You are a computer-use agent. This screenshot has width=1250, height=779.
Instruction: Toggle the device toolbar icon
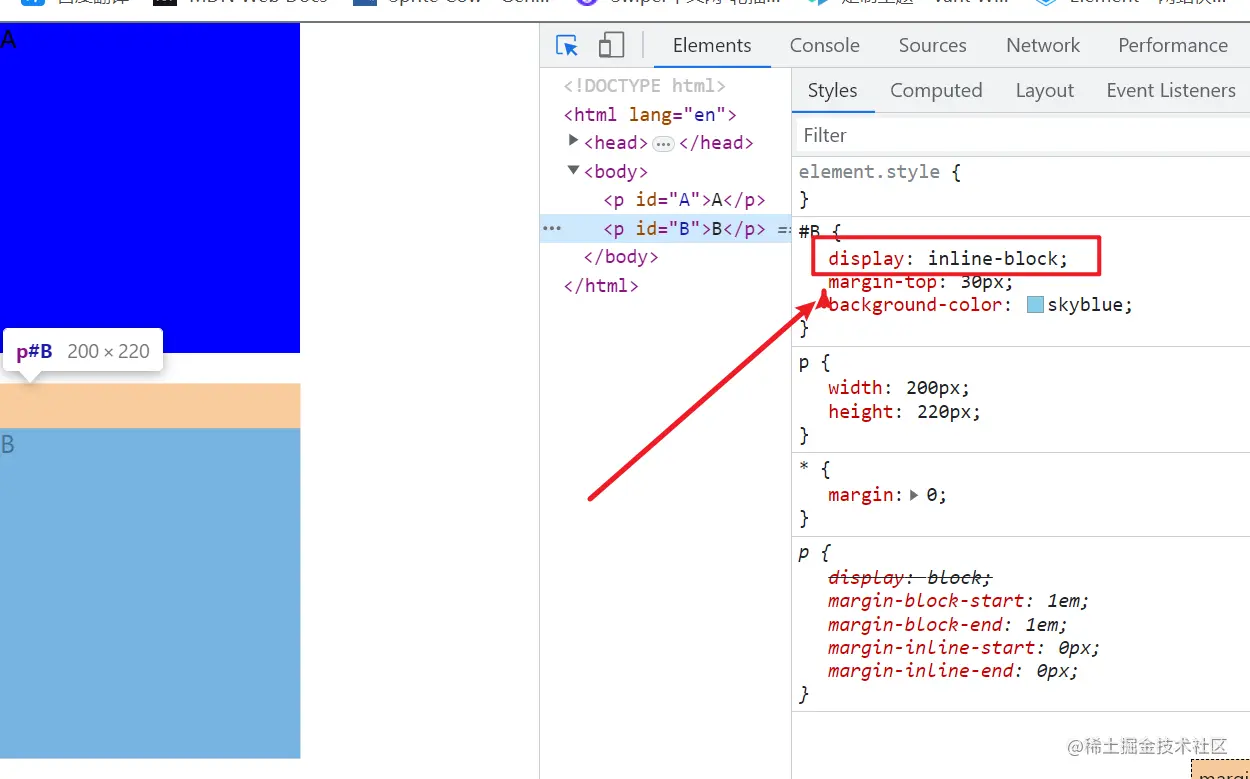pyautogui.click(x=611, y=45)
